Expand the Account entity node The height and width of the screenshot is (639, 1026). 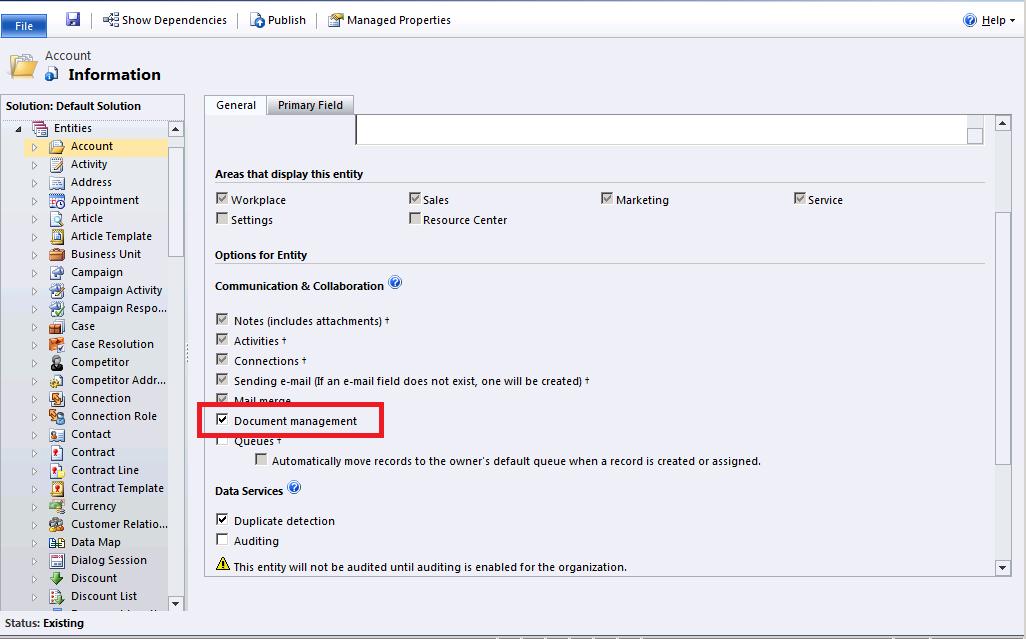point(33,146)
